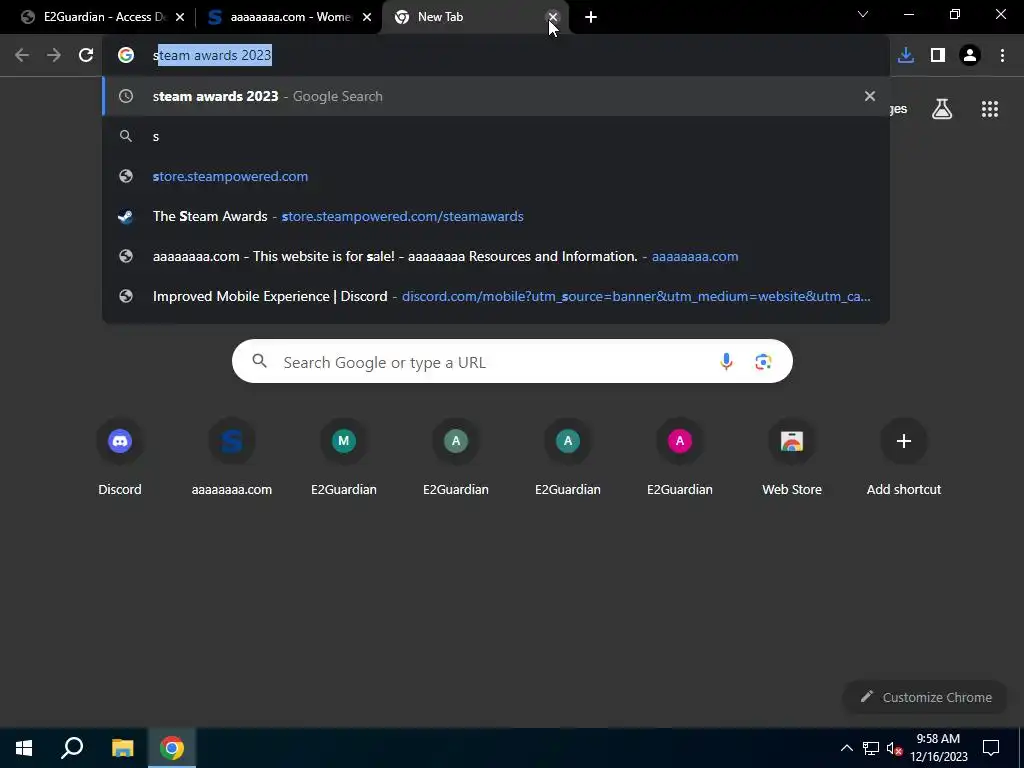Open the network status tray icon
This screenshot has height=768, width=1024.
[x=871, y=748]
